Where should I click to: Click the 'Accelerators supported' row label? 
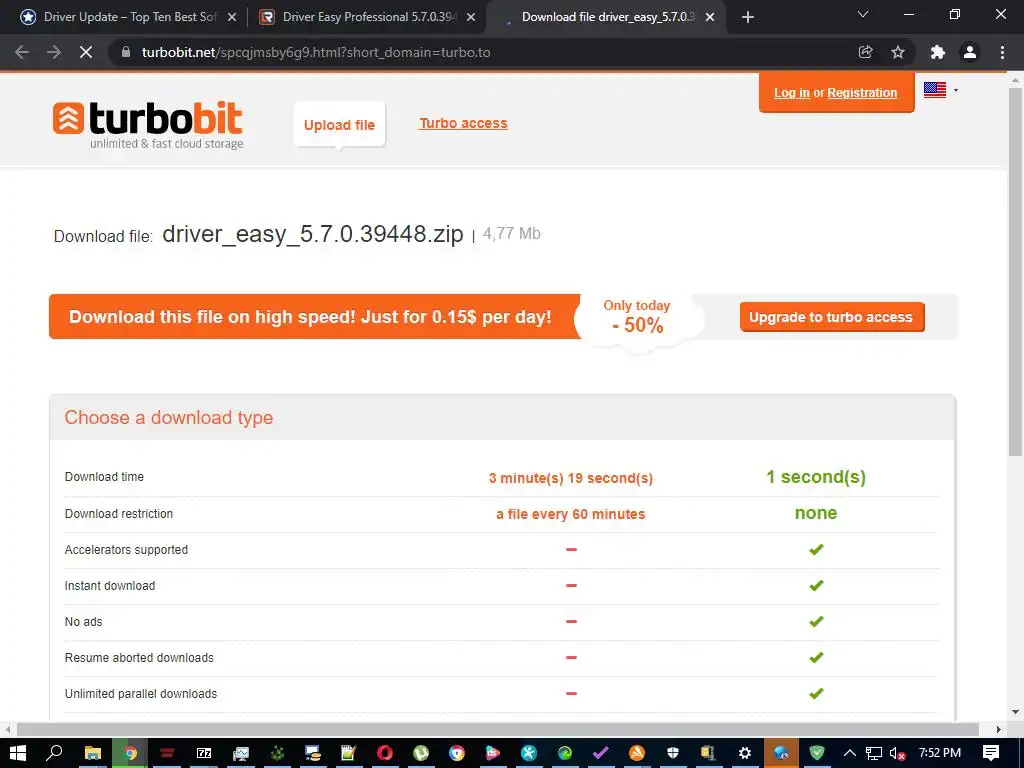(126, 550)
